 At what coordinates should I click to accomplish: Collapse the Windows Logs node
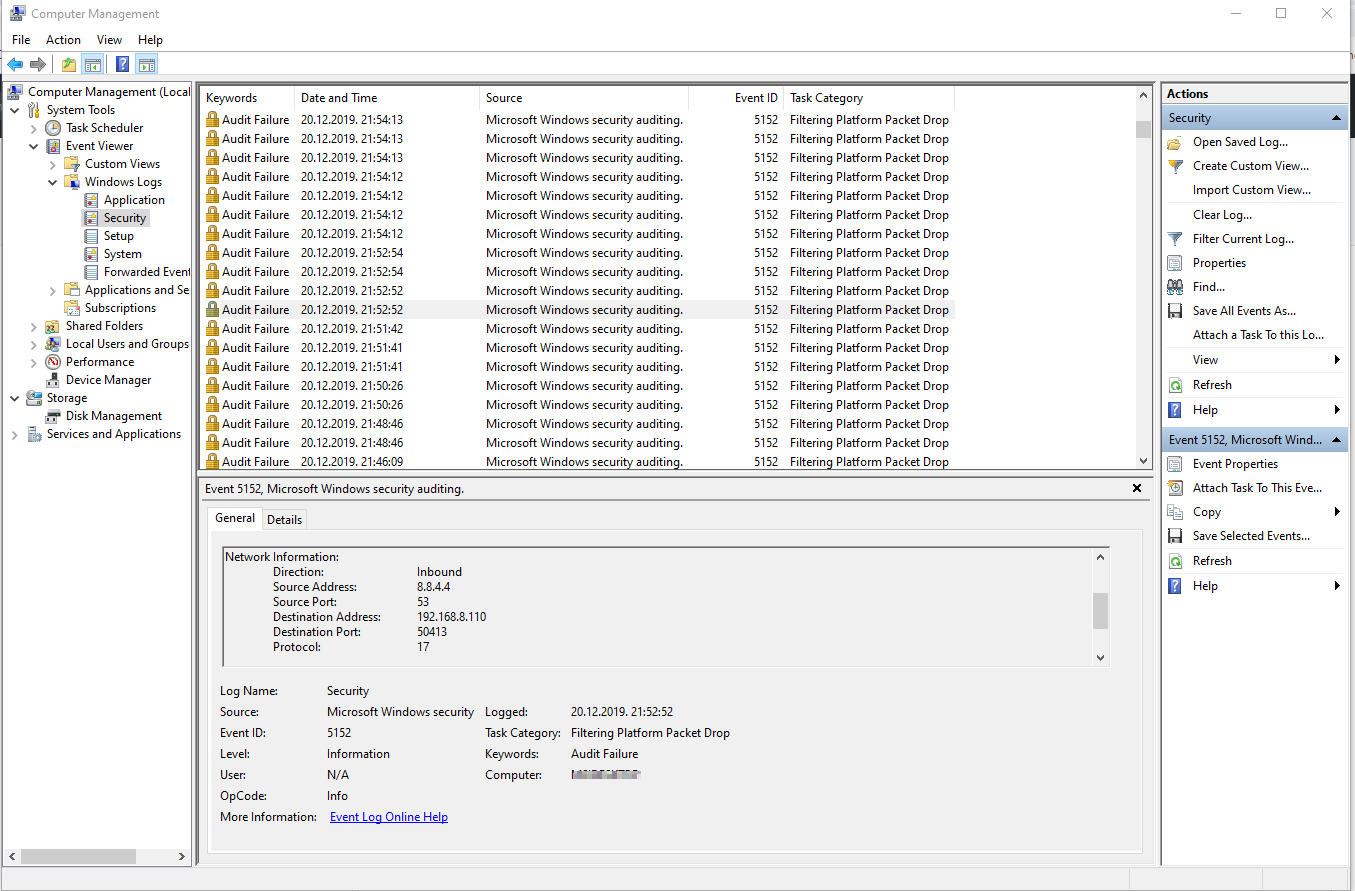[x=53, y=182]
